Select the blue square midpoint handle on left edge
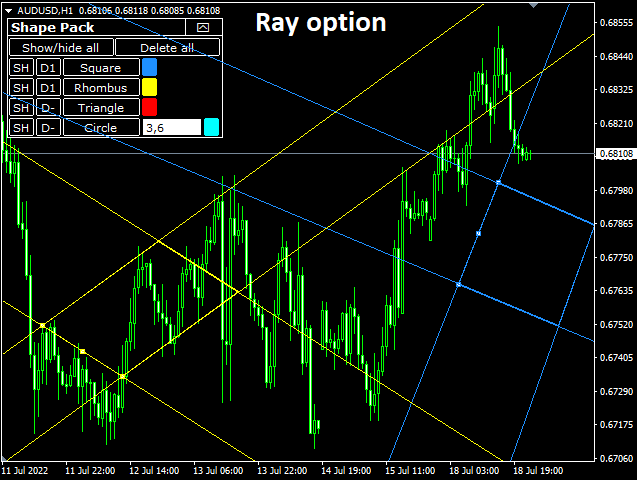640x480 pixels. (478, 233)
